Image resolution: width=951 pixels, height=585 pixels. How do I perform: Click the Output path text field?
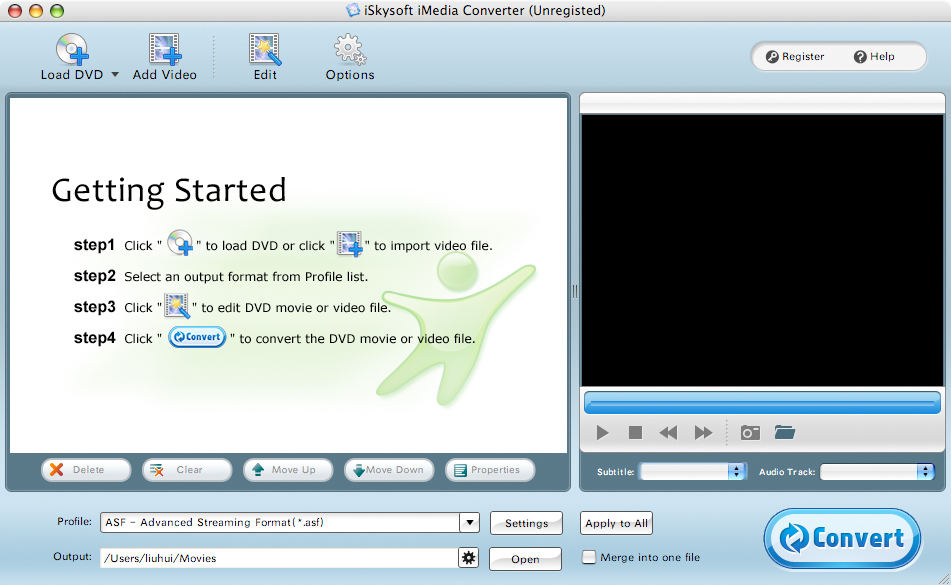[278, 558]
